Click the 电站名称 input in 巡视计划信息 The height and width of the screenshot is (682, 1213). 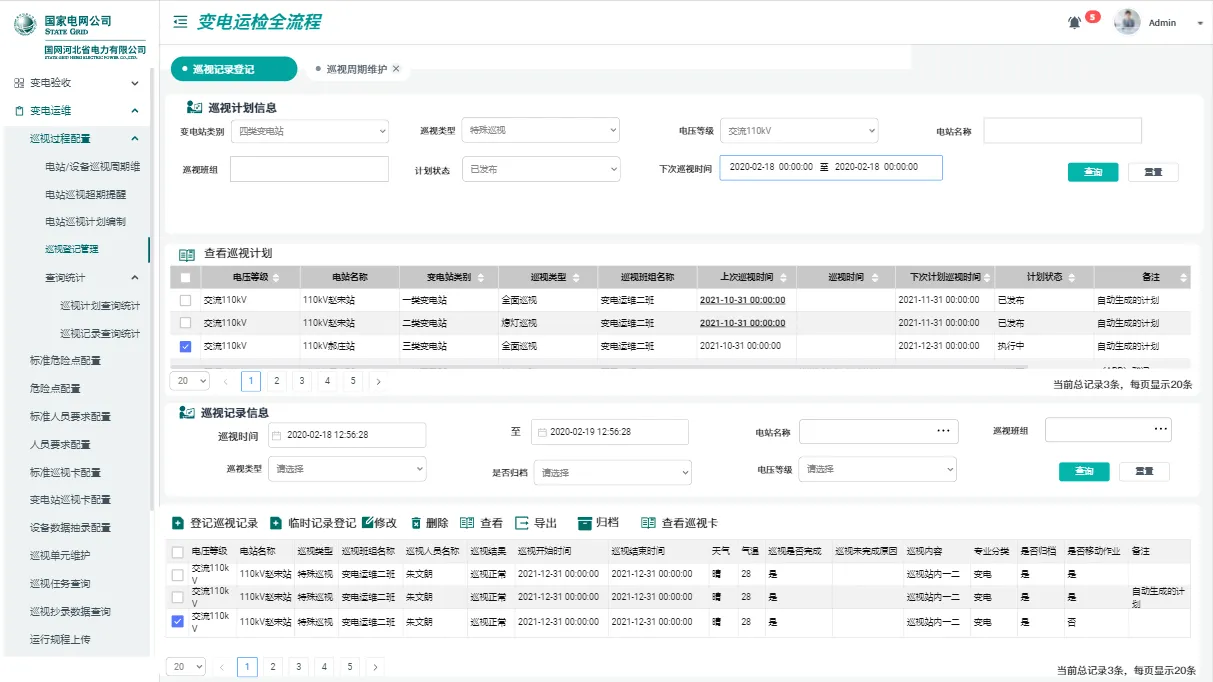(x=1062, y=131)
